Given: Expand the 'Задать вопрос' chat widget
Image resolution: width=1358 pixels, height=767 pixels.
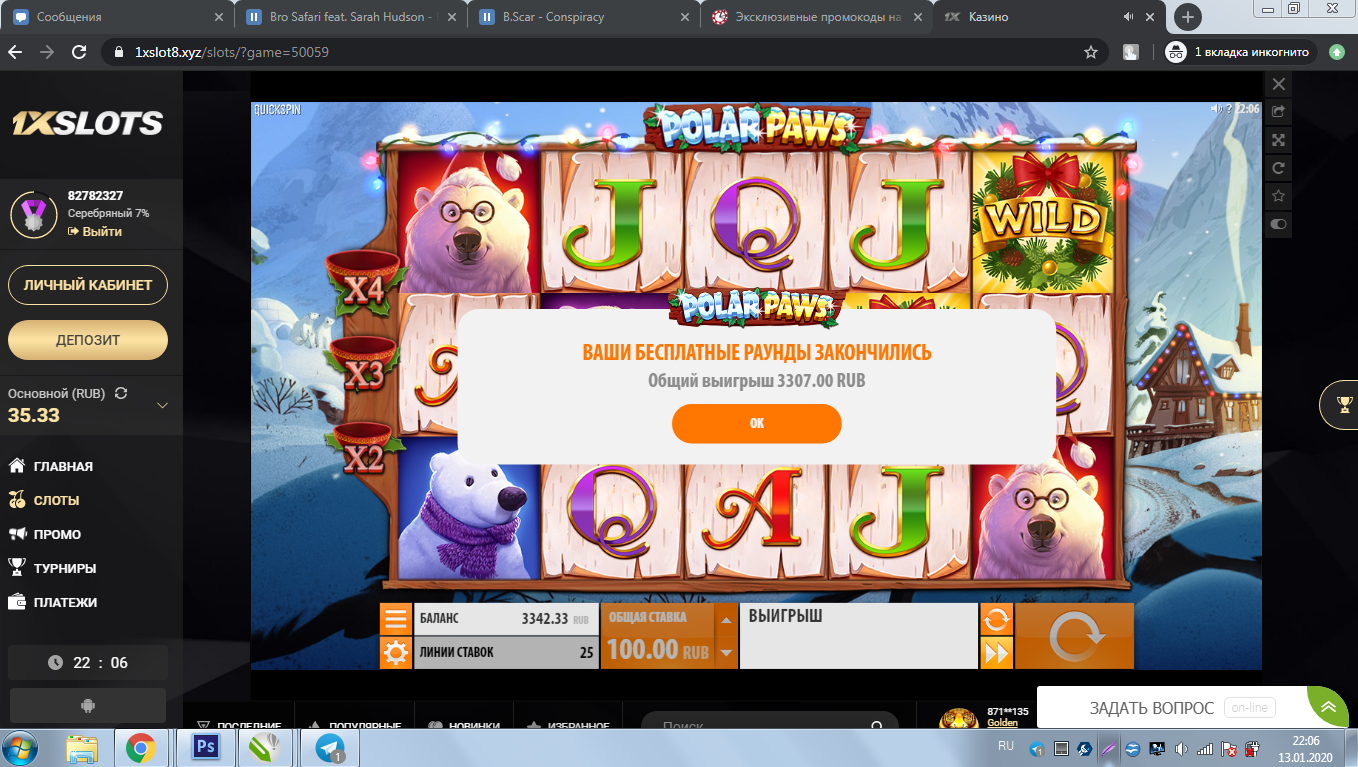Looking at the screenshot, I should [1328, 707].
